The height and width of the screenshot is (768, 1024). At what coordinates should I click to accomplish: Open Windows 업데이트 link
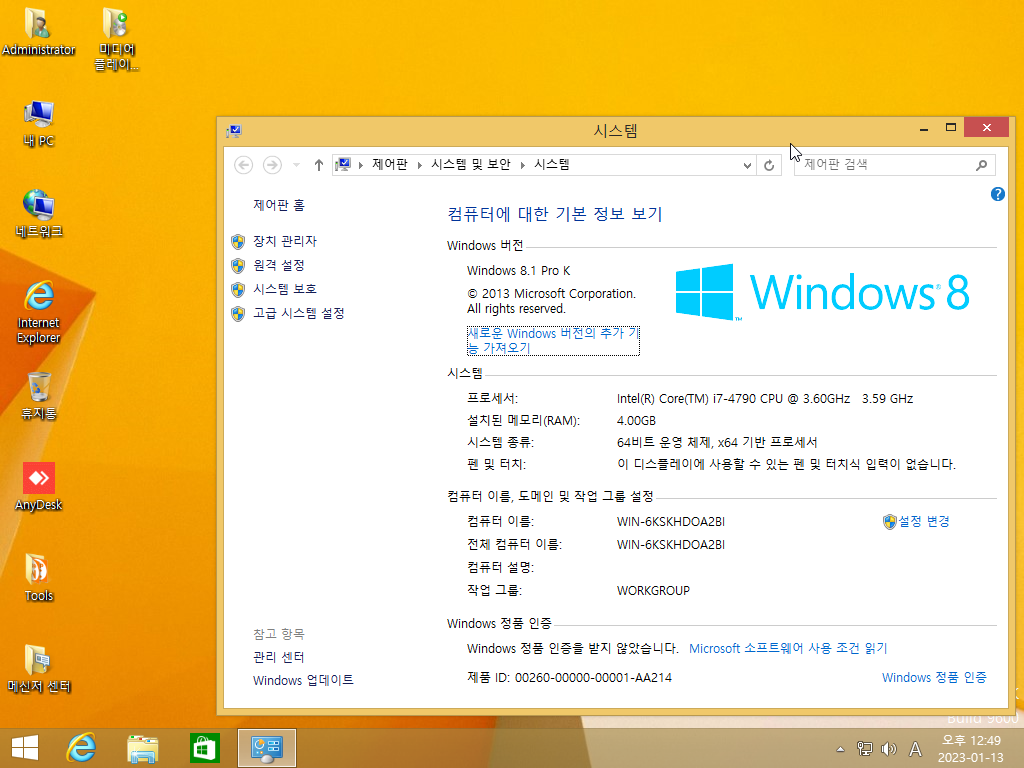click(303, 680)
